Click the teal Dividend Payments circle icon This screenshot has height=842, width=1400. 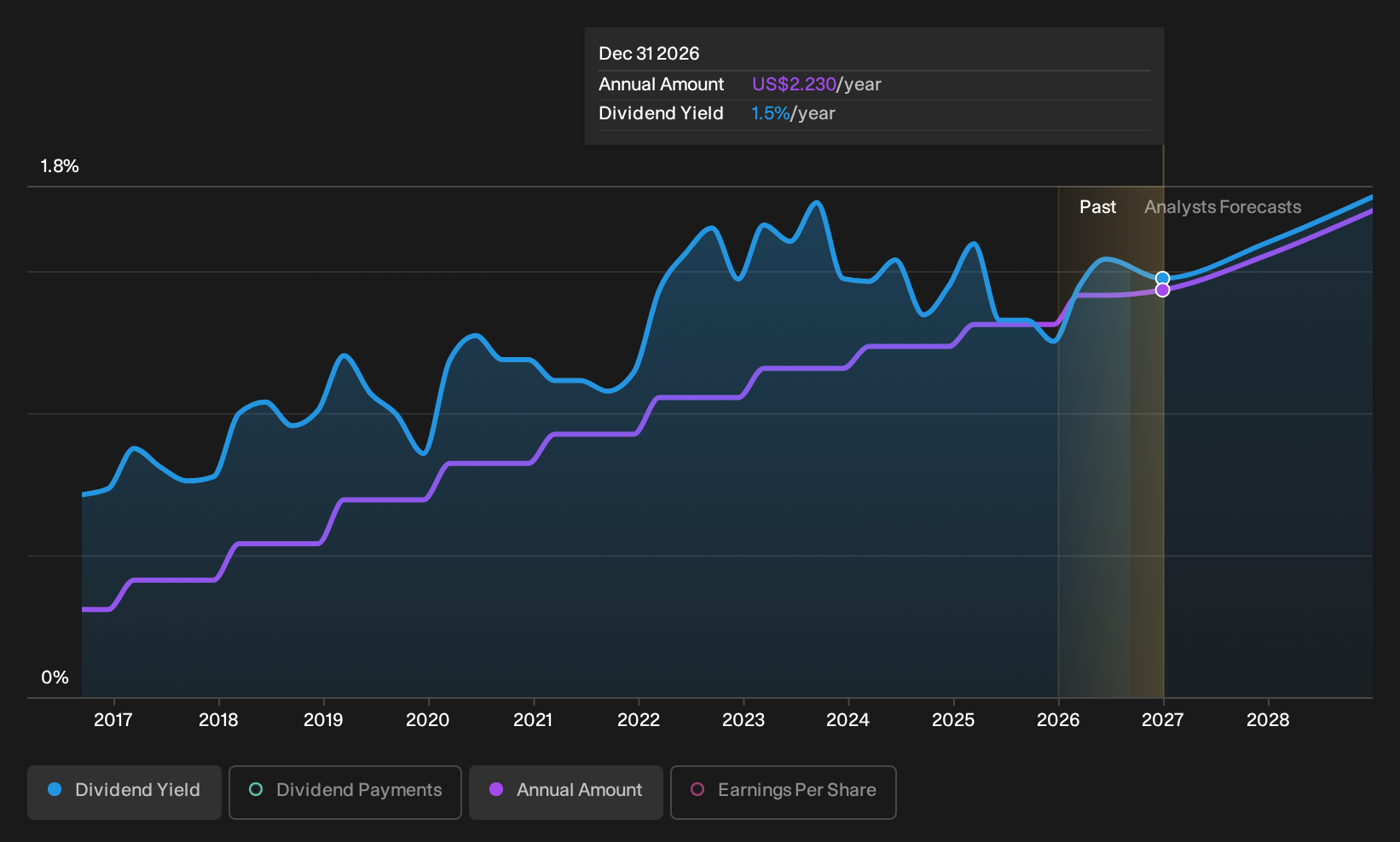pyautogui.click(x=256, y=790)
